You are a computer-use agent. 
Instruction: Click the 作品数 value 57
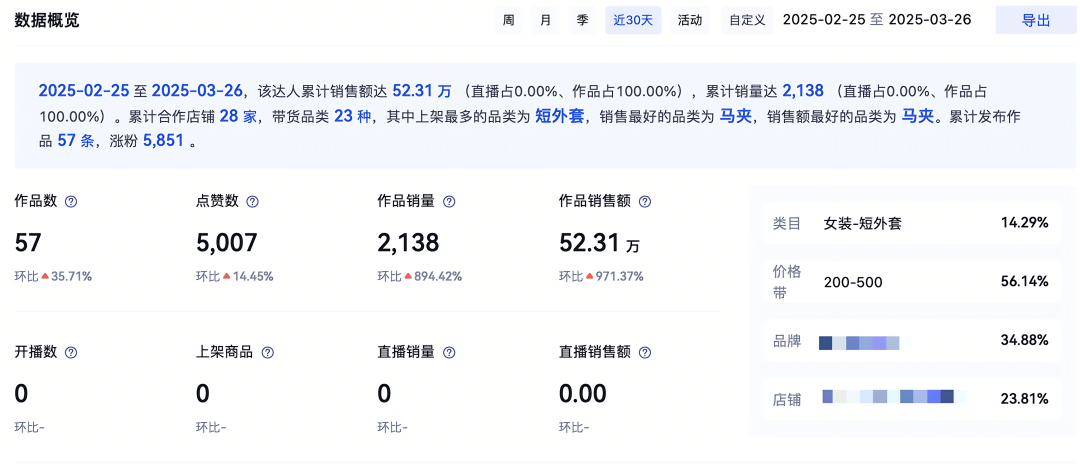point(28,242)
